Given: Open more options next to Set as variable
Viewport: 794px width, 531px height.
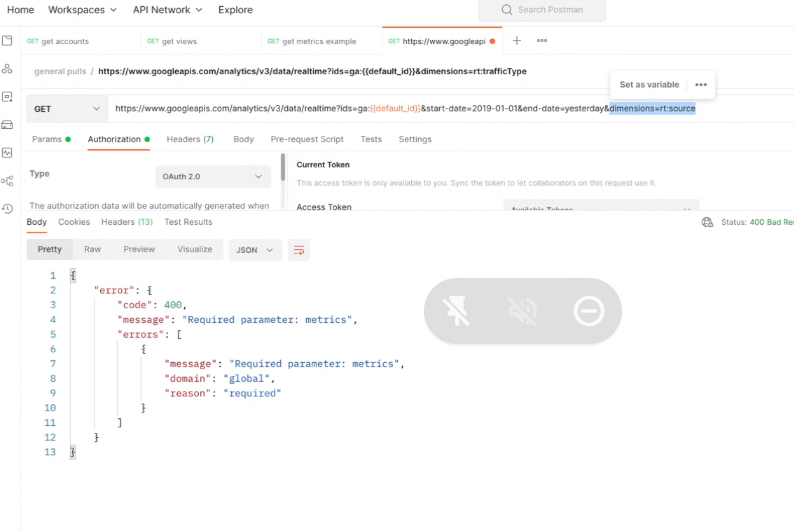Looking at the screenshot, I should tap(701, 85).
